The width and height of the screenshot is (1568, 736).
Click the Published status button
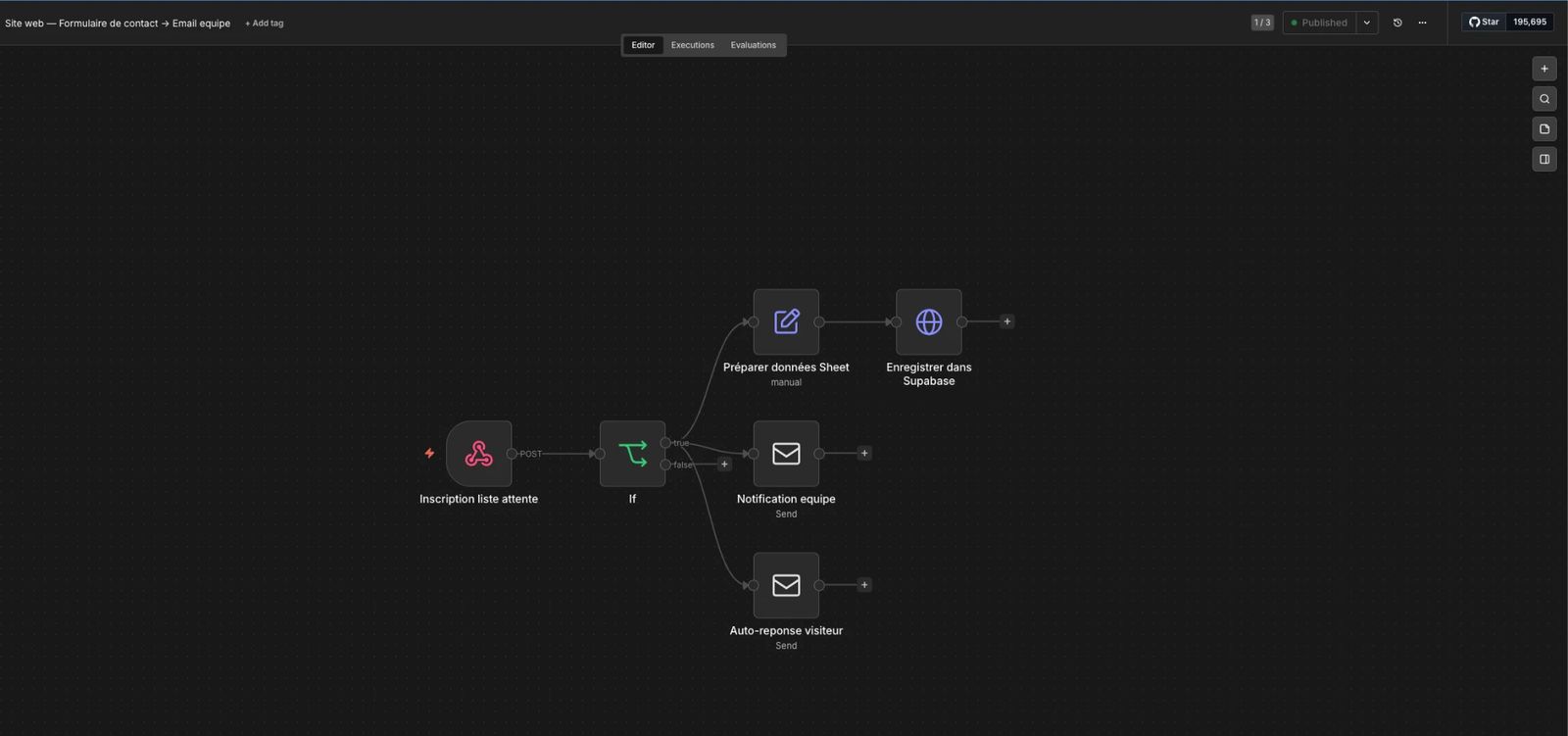click(x=1320, y=23)
